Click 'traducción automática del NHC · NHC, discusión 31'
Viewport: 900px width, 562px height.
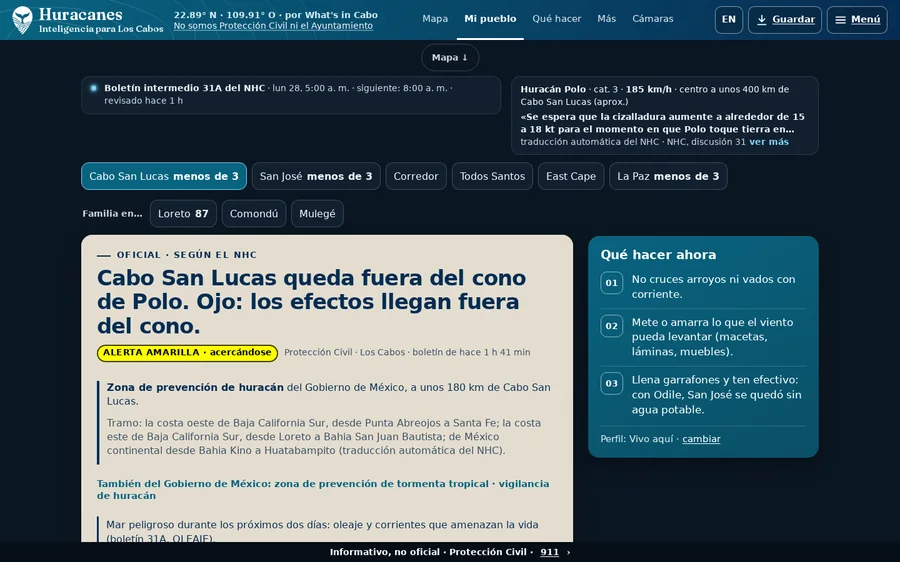633,142
